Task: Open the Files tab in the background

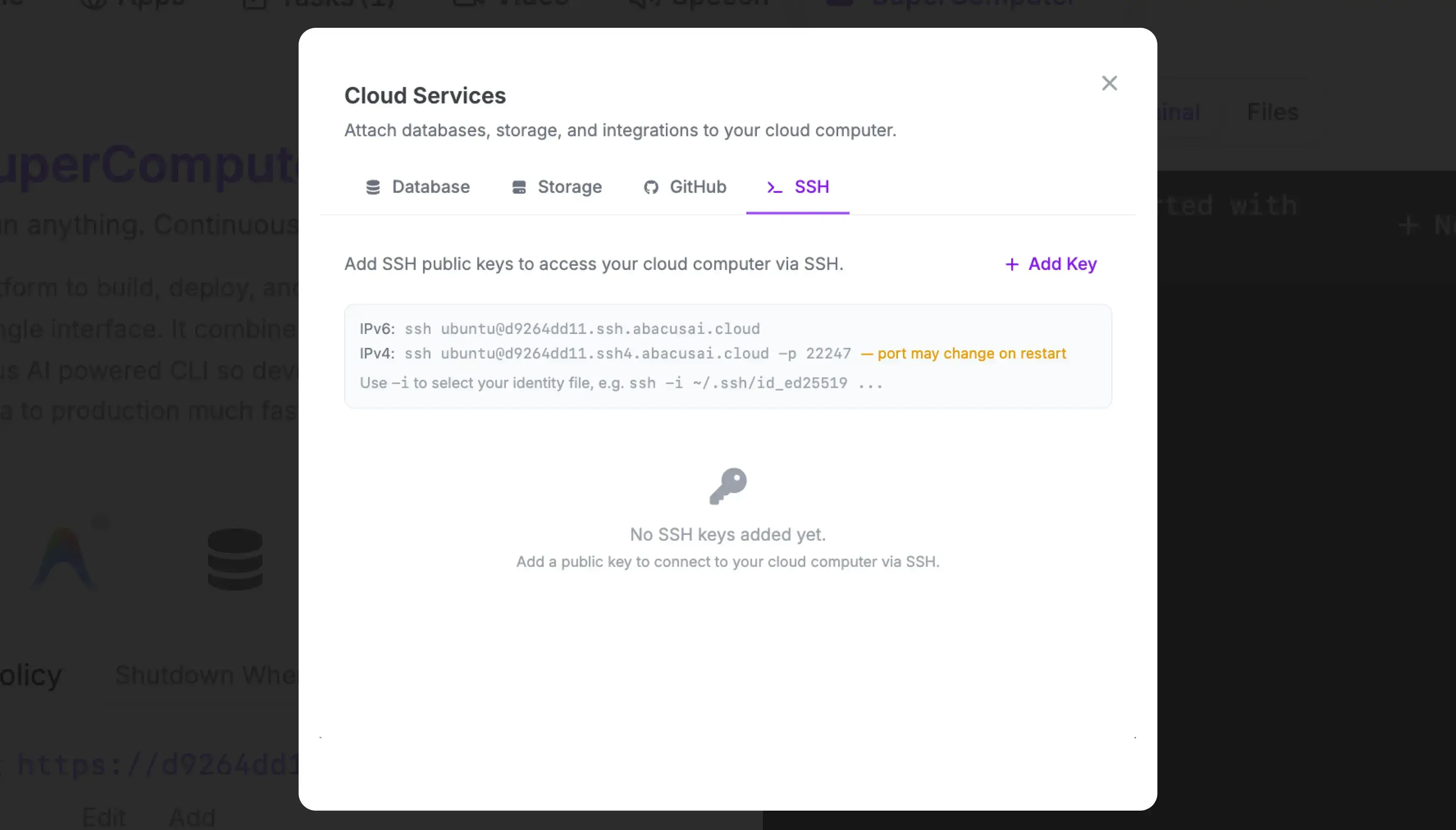Action: click(1272, 112)
